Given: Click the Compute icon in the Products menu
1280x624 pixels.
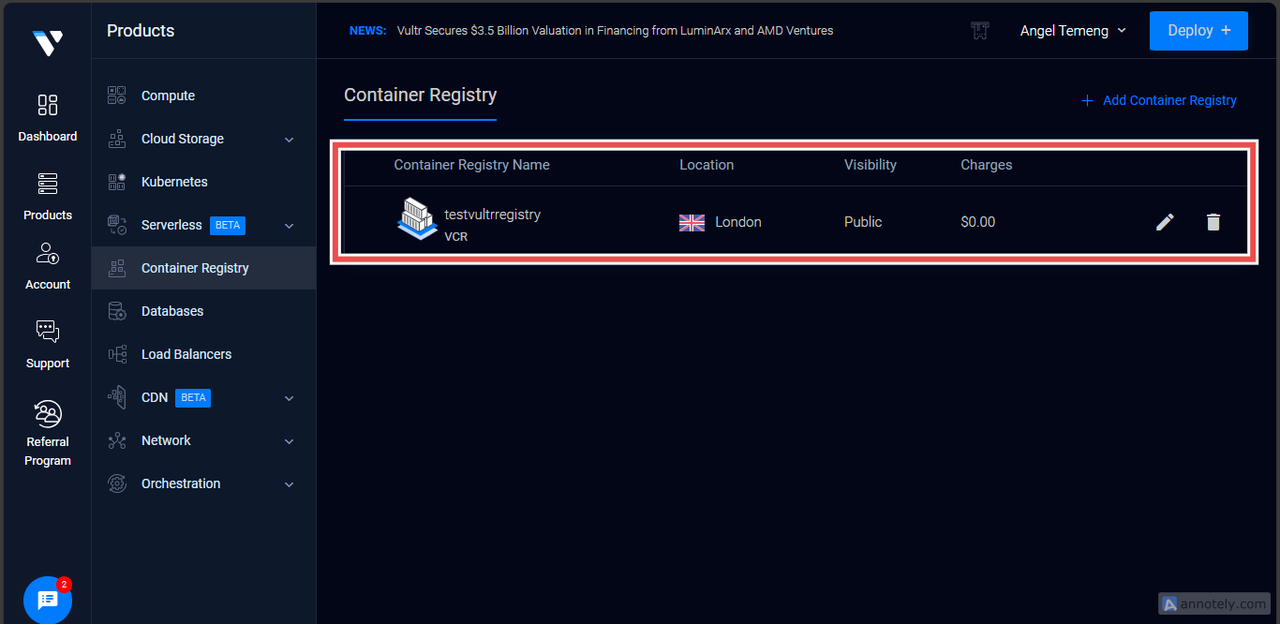Looking at the screenshot, I should (x=117, y=96).
